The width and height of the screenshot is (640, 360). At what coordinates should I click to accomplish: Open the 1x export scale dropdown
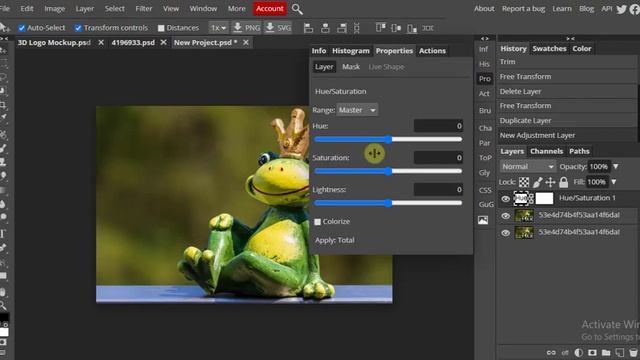pos(218,28)
